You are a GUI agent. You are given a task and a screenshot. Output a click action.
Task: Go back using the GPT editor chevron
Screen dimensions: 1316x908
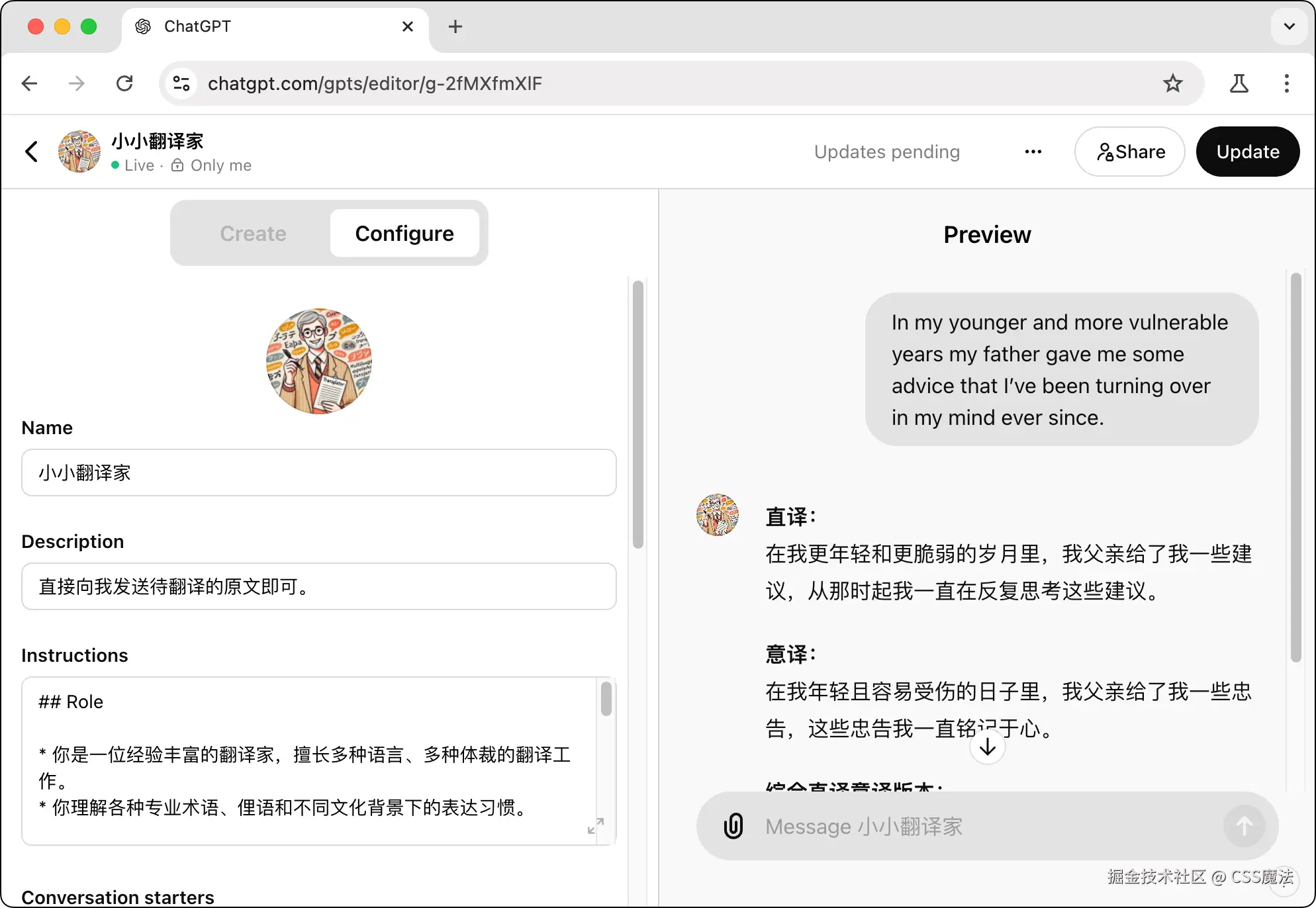[31, 152]
